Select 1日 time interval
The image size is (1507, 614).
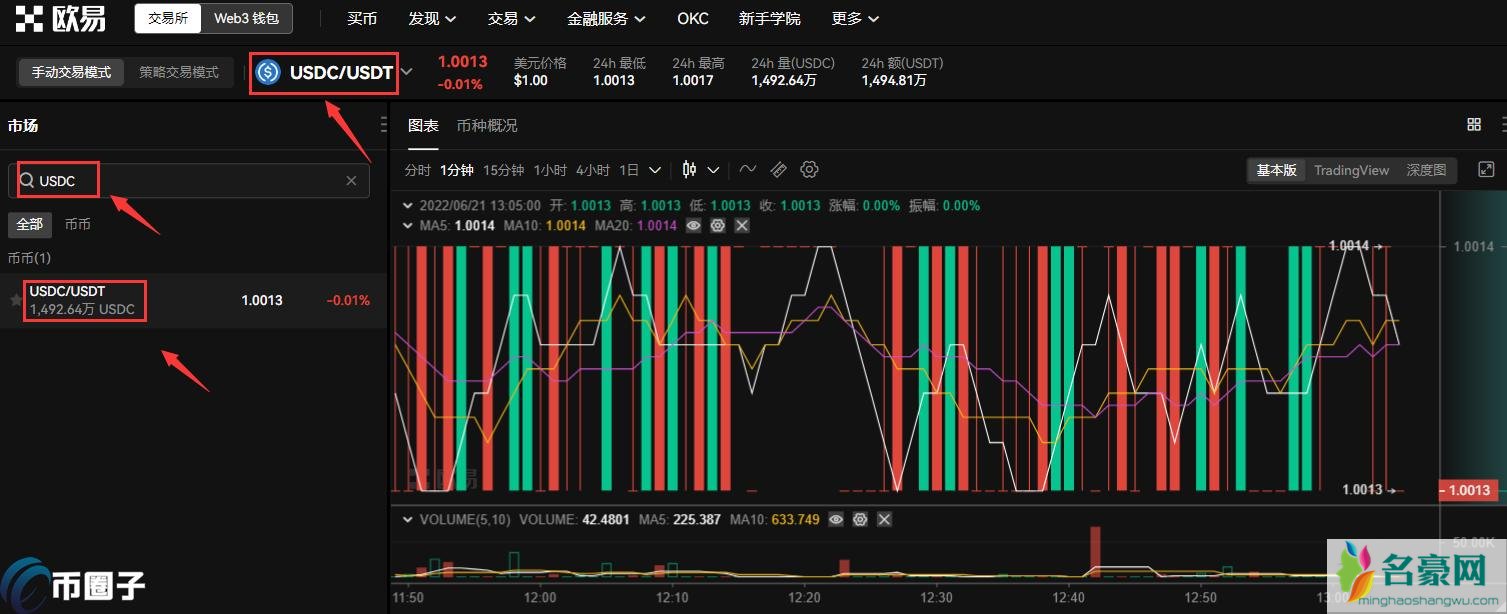pos(629,170)
